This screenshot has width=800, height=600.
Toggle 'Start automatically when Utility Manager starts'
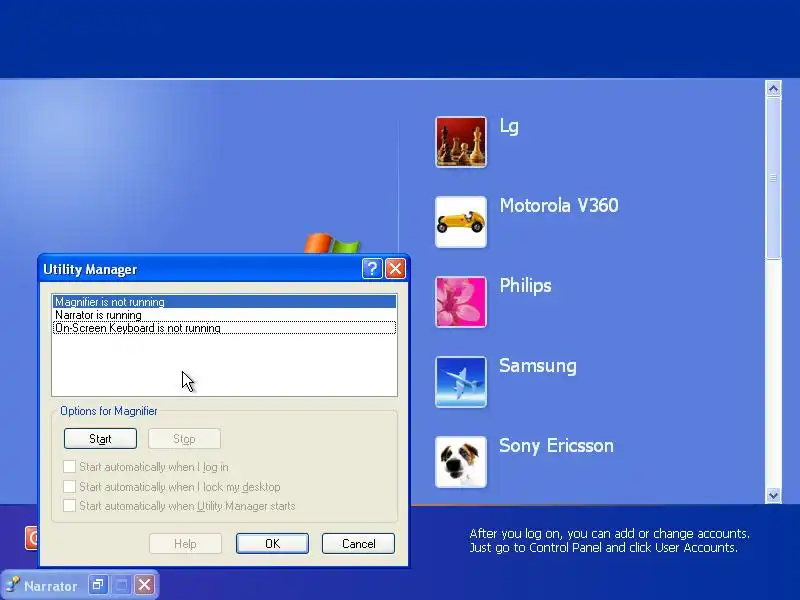69,506
